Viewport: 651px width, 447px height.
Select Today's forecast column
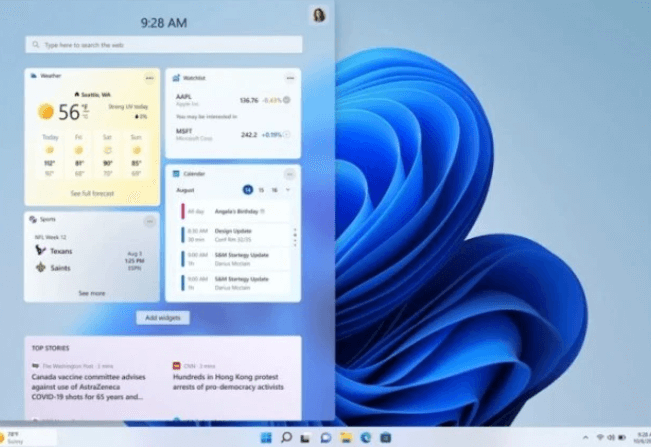click(x=50, y=155)
